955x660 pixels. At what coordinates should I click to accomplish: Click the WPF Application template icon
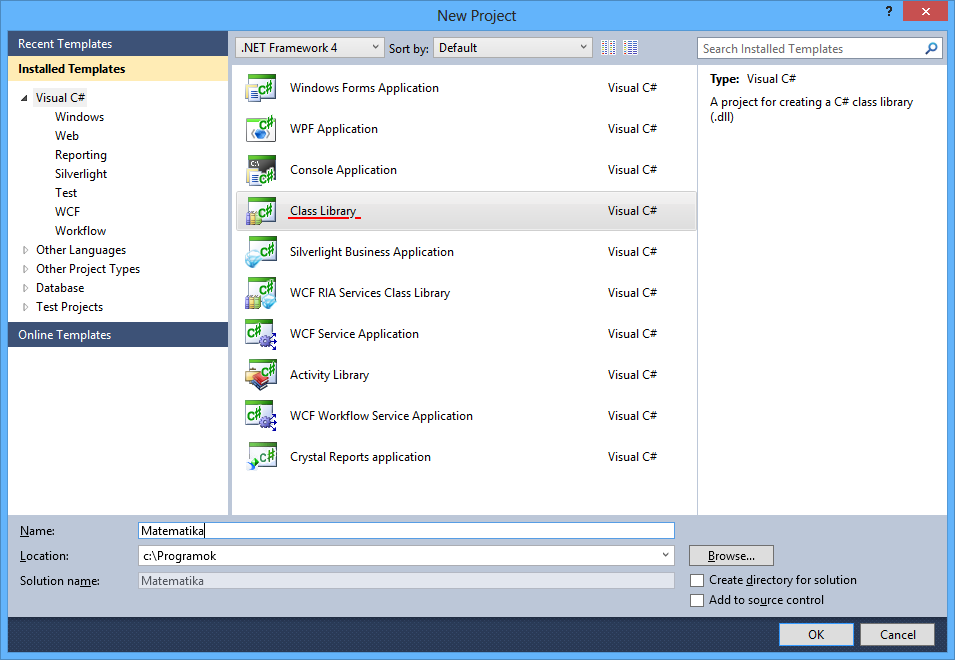click(x=261, y=128)
